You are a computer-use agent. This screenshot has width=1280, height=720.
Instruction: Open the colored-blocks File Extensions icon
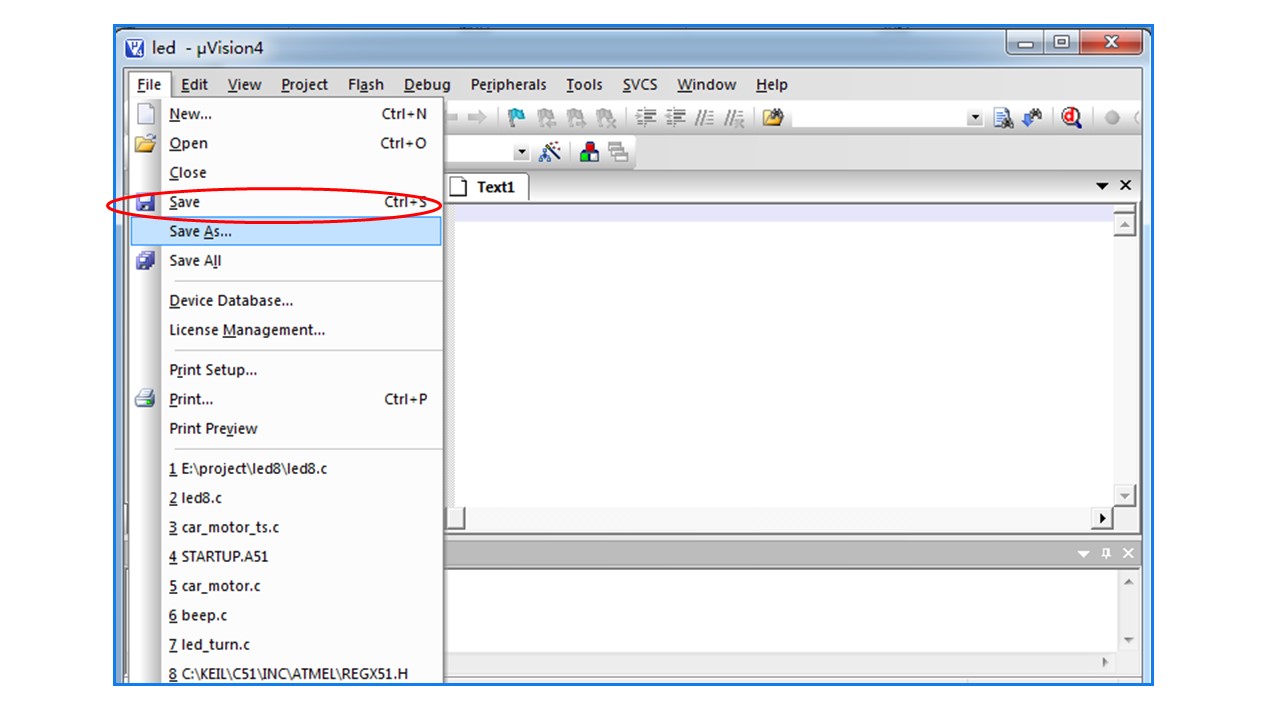[590, 152]
